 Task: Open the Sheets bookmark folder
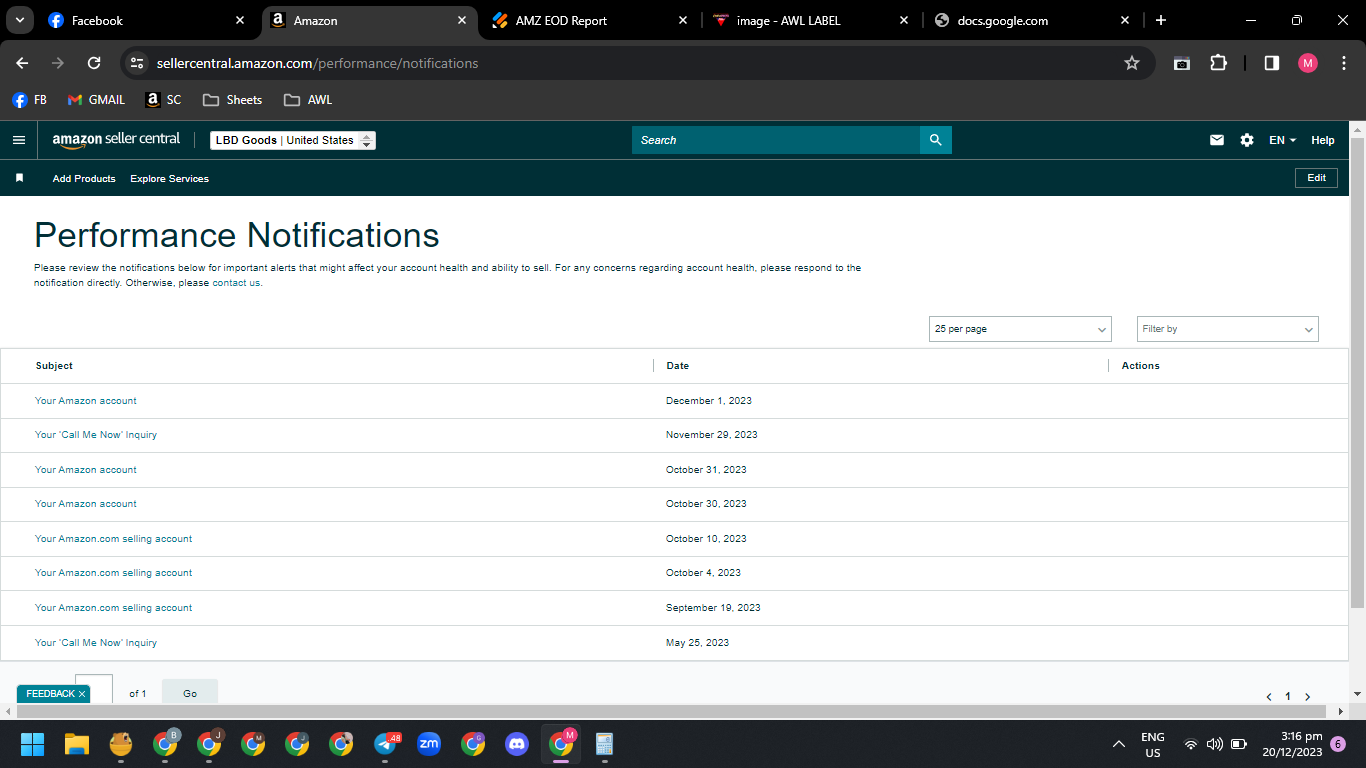click(232, 100)
